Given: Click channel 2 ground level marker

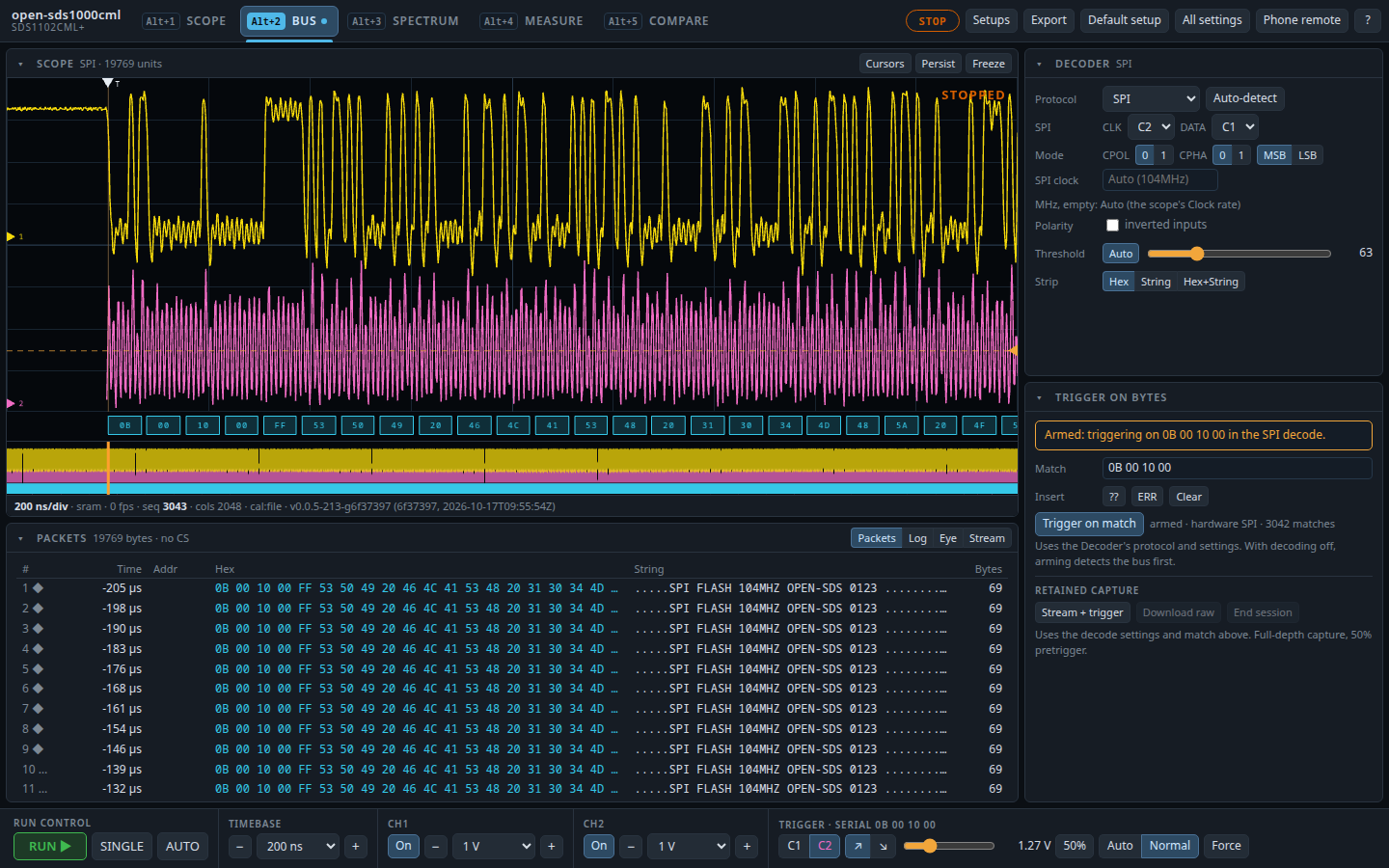Looking at the screenshot, I should (x=12, y=403).
